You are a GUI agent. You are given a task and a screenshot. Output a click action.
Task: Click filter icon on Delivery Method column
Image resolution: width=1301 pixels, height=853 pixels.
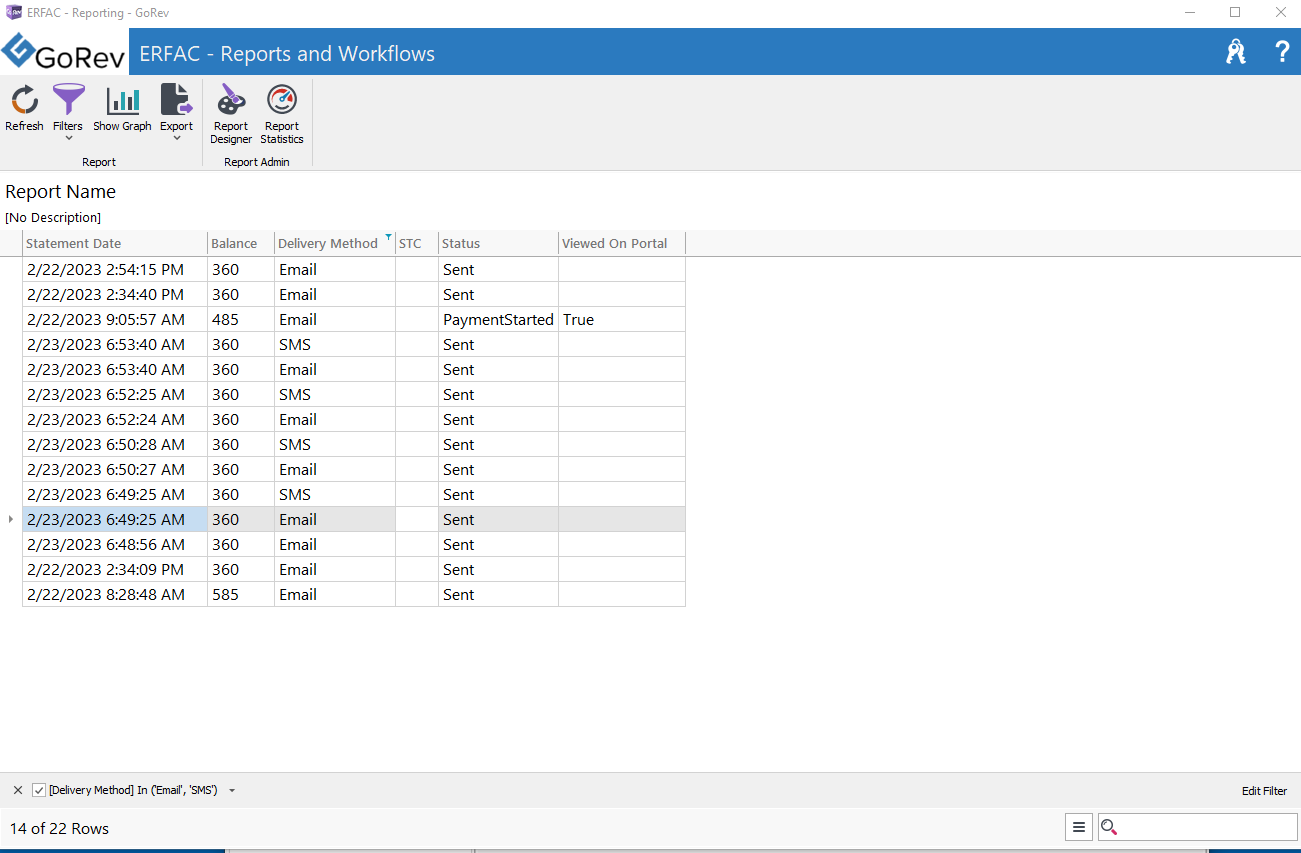[388, 238]
